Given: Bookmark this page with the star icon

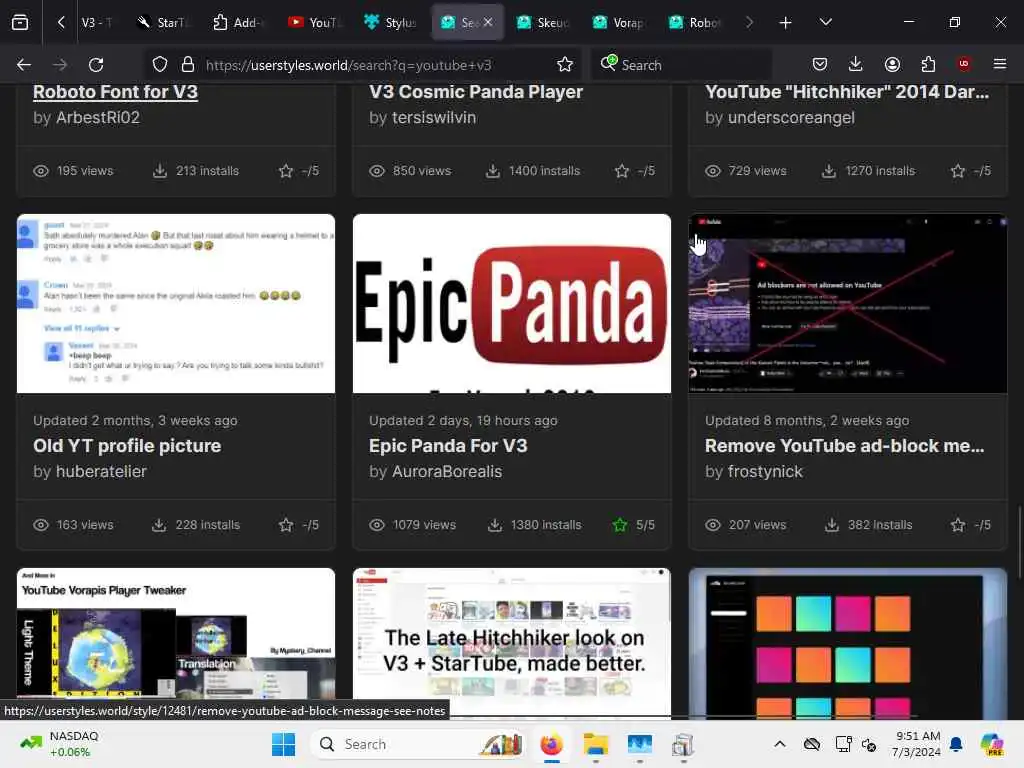Looking at the screenshot, I should coord(565,65).
